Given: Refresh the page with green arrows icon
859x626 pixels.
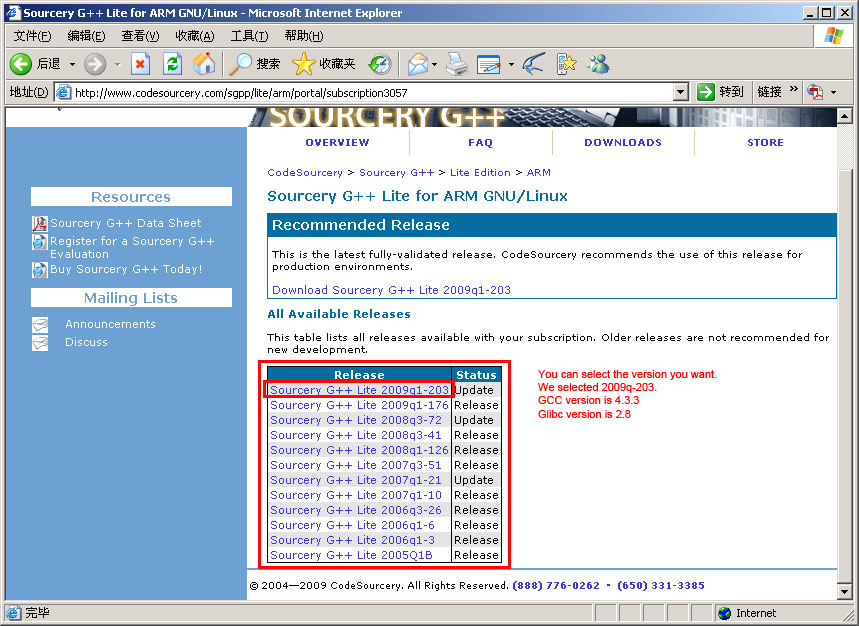Looking at the screenshot, I should [173, 64].
